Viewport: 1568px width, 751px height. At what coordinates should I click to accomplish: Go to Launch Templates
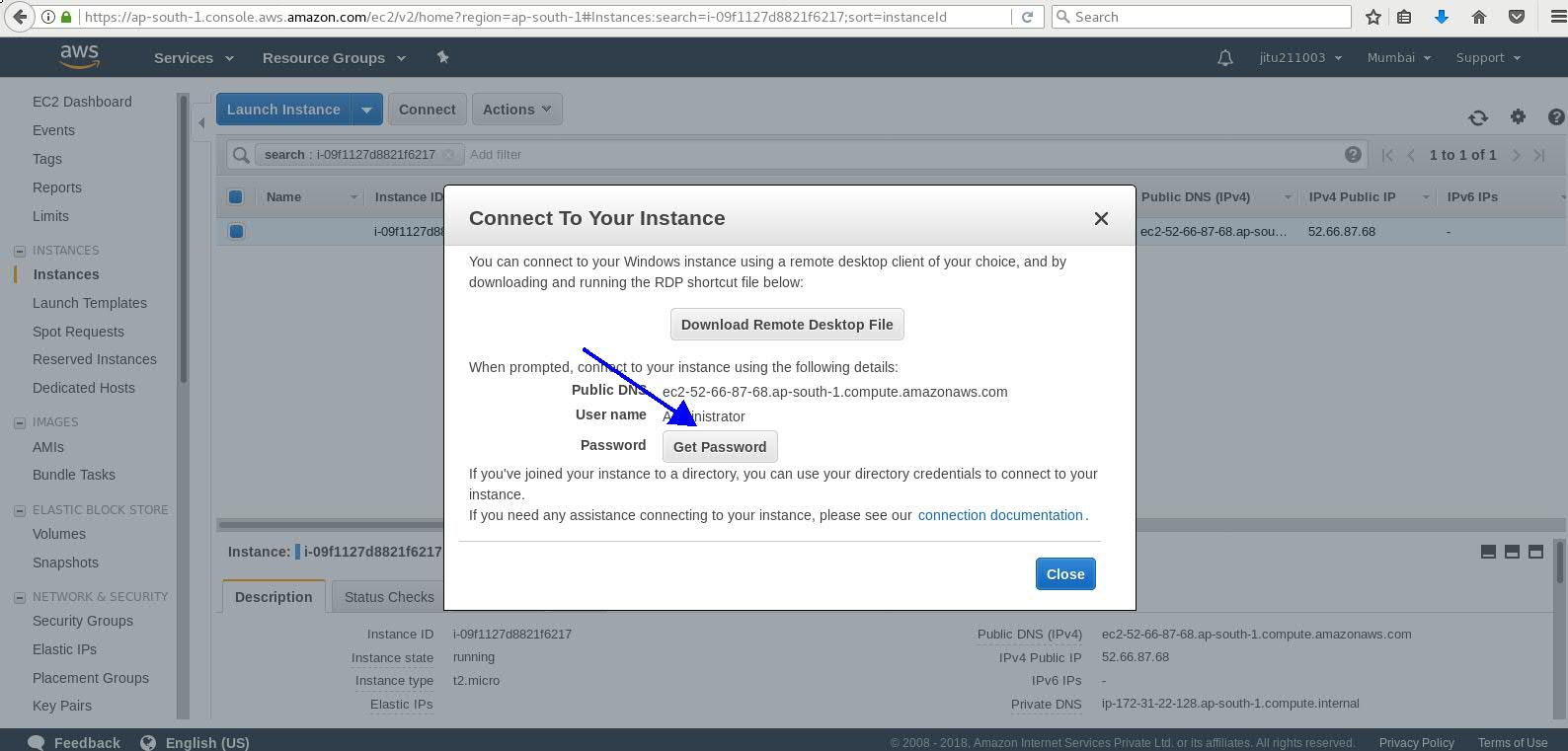click(90, 303)
